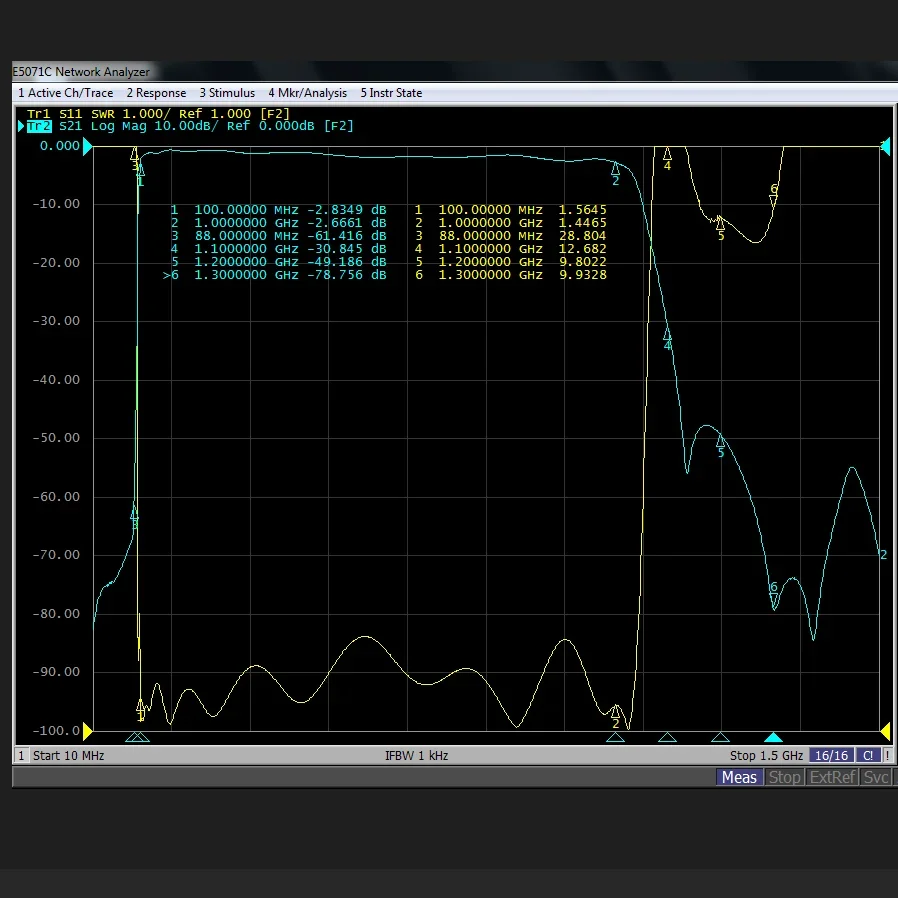Click the -50.00 scale label
The width and height of the screenshot is (898, 898).
pos(56,438)
